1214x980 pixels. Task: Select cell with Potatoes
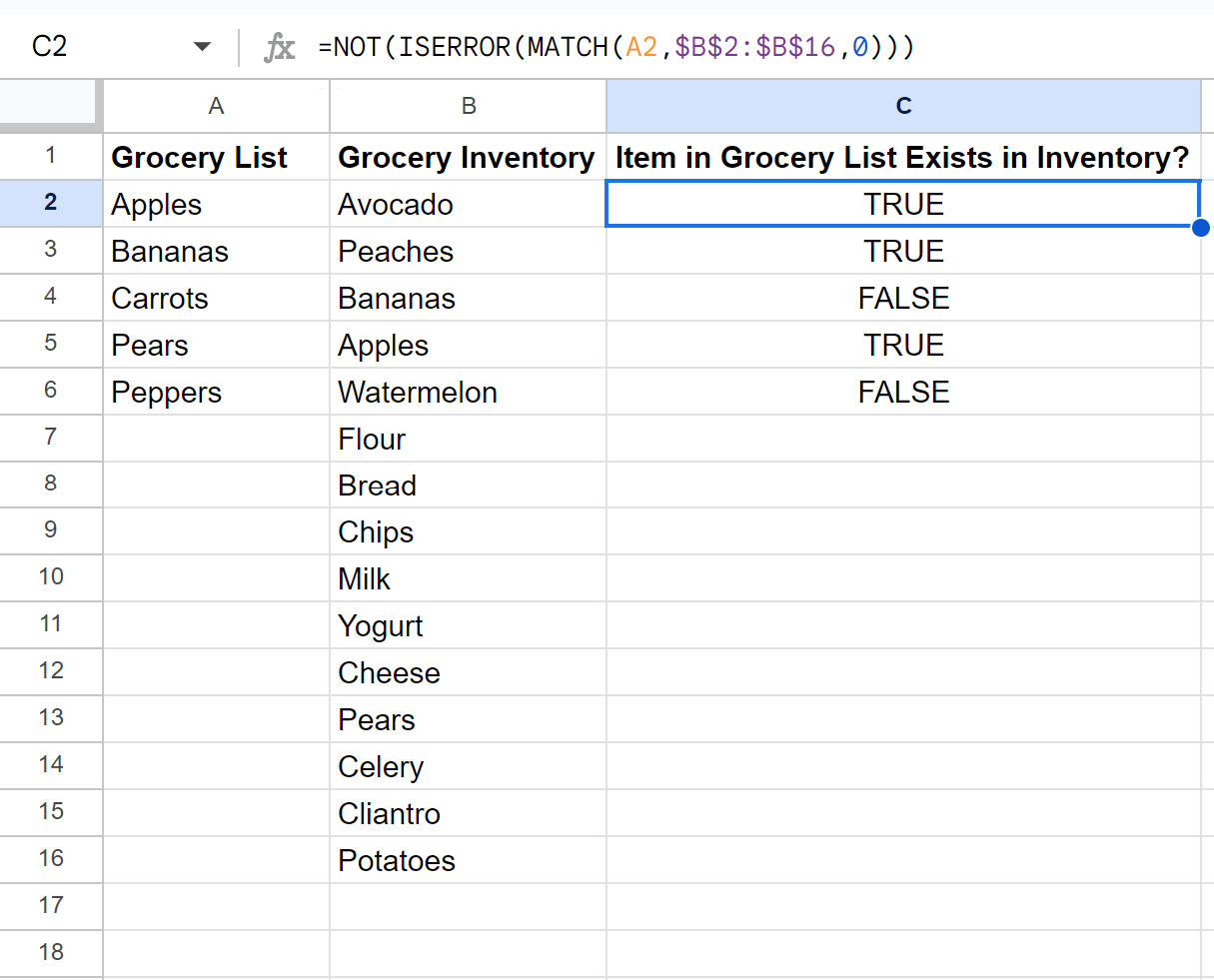point(469,860)
